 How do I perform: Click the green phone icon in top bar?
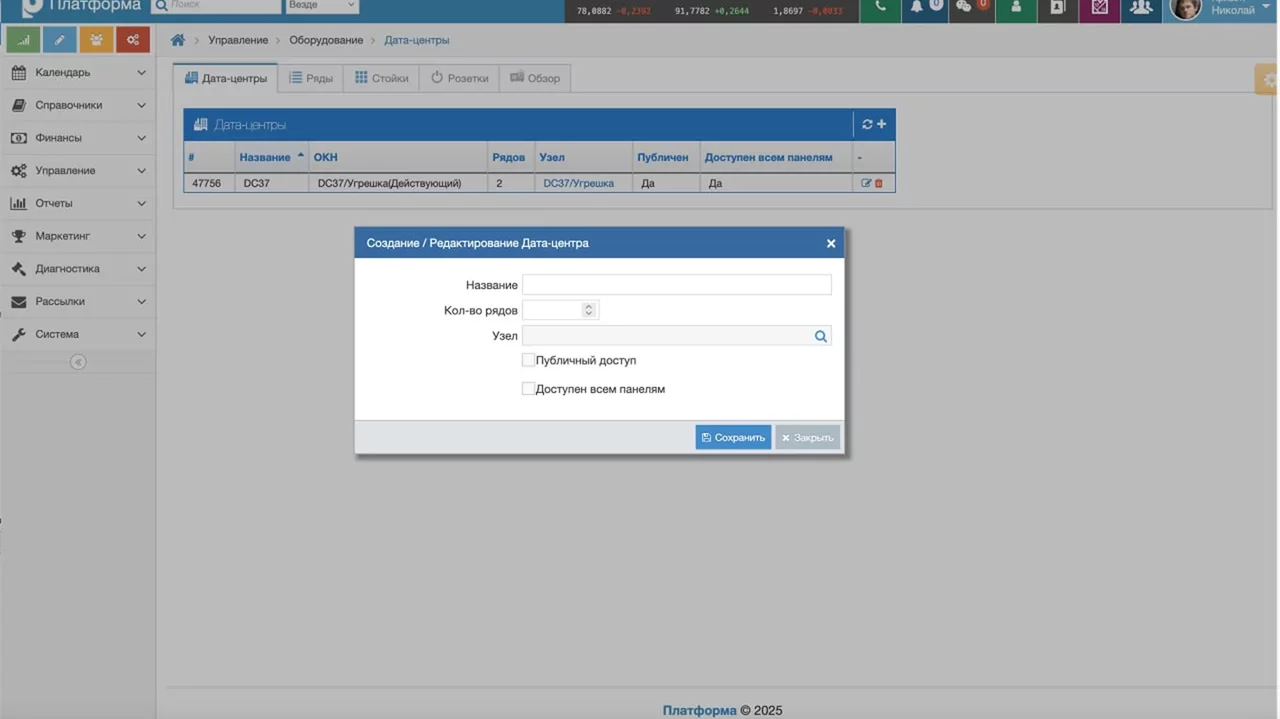(880, 8)
